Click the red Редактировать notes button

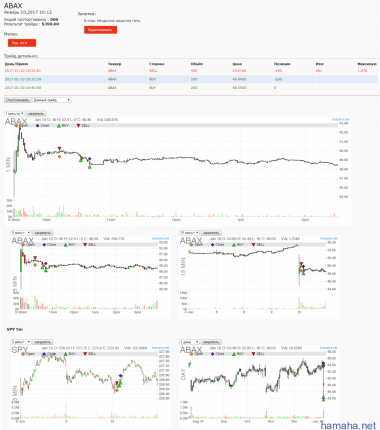(x=100, y=30)
